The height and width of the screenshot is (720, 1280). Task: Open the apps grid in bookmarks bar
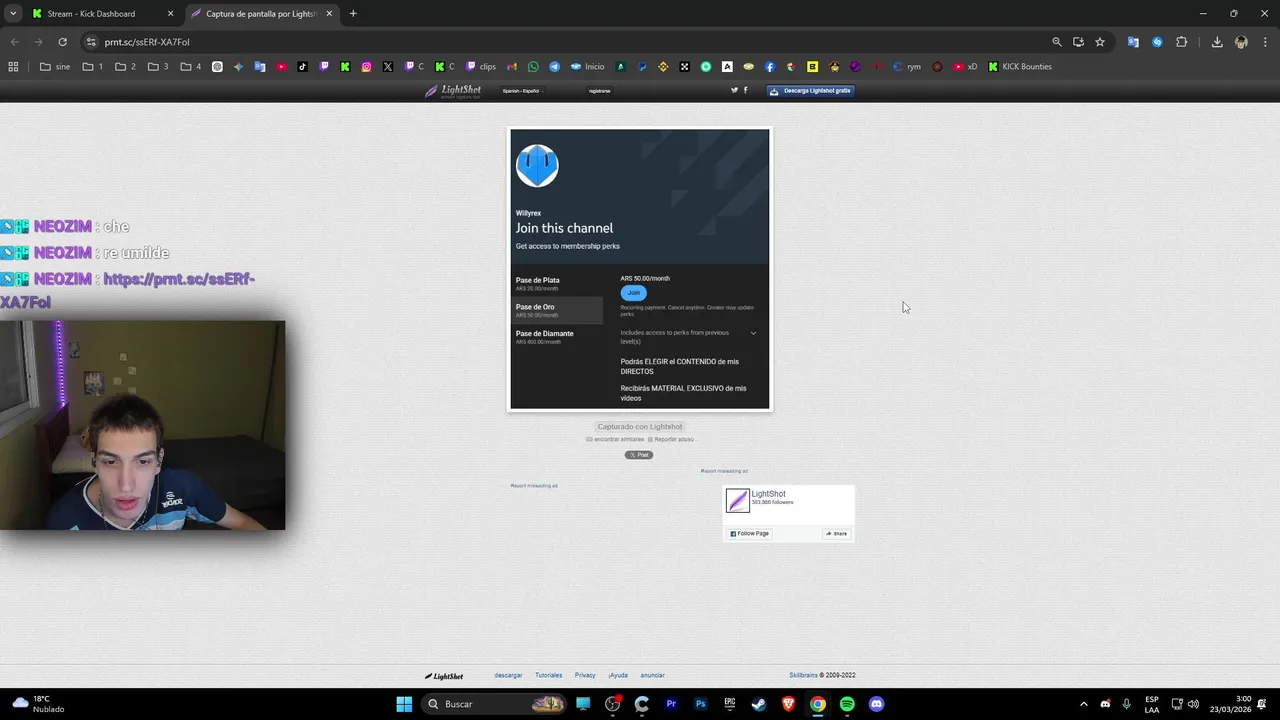click(x=13, y=67)
